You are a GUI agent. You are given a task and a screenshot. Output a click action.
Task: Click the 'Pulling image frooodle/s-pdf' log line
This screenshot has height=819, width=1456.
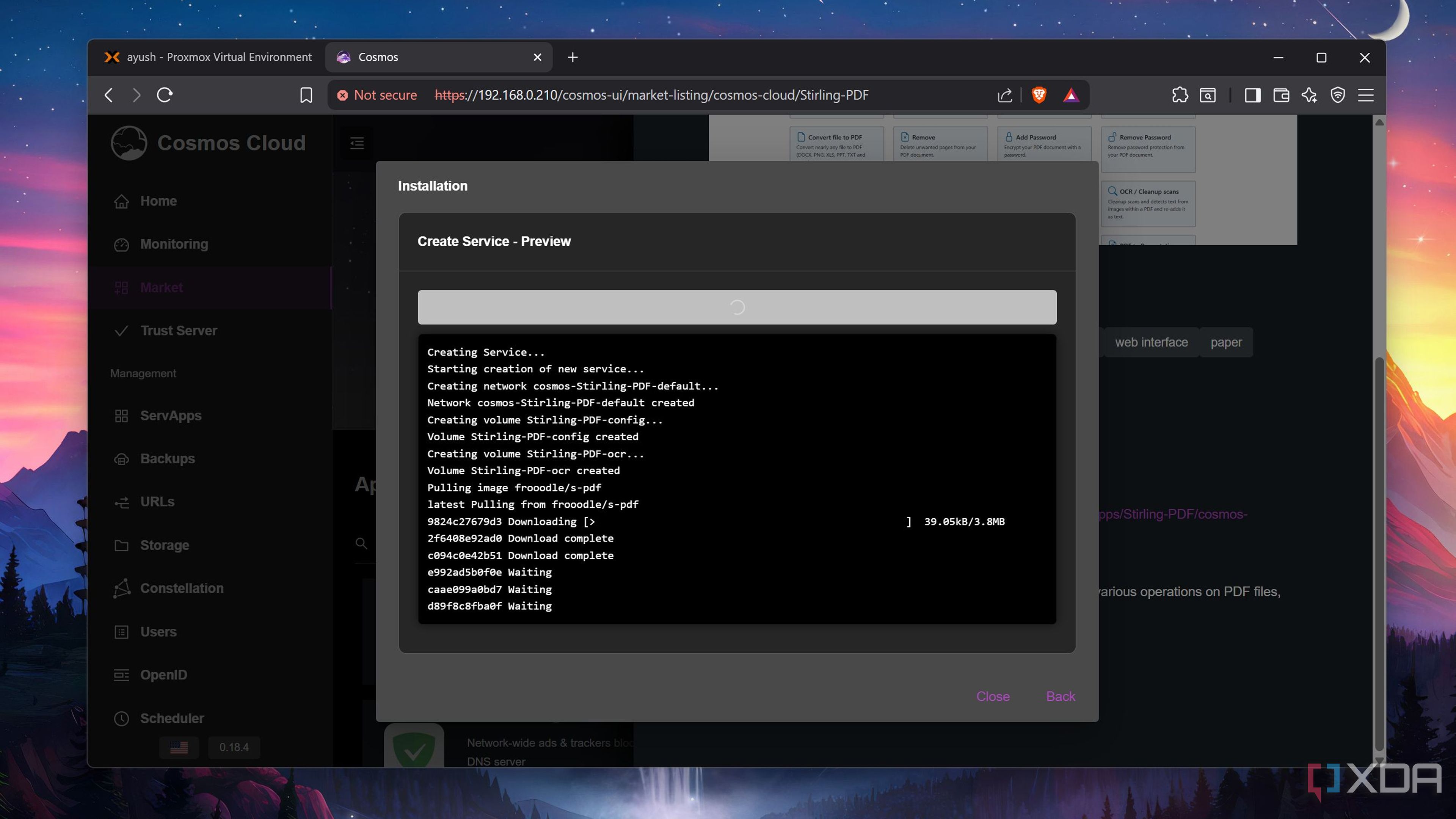(514, 487)
